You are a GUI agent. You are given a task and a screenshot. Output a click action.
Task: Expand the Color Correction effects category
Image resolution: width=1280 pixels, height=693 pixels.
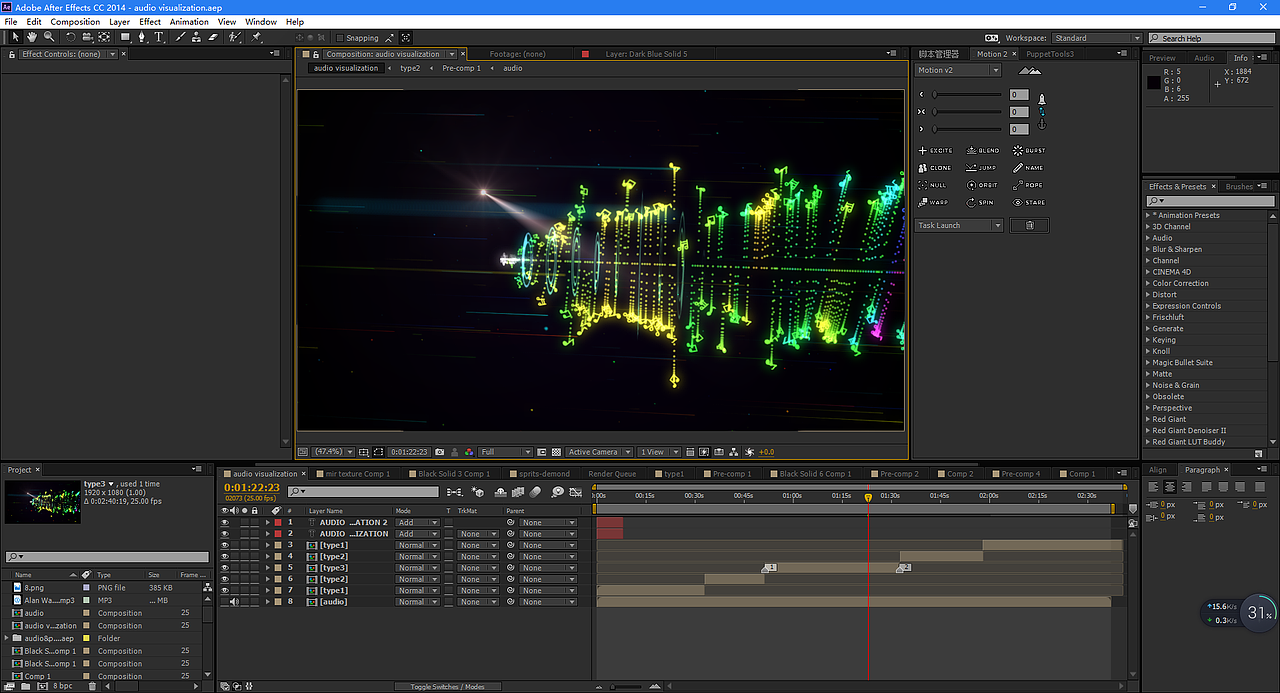tap(1148, 283)
